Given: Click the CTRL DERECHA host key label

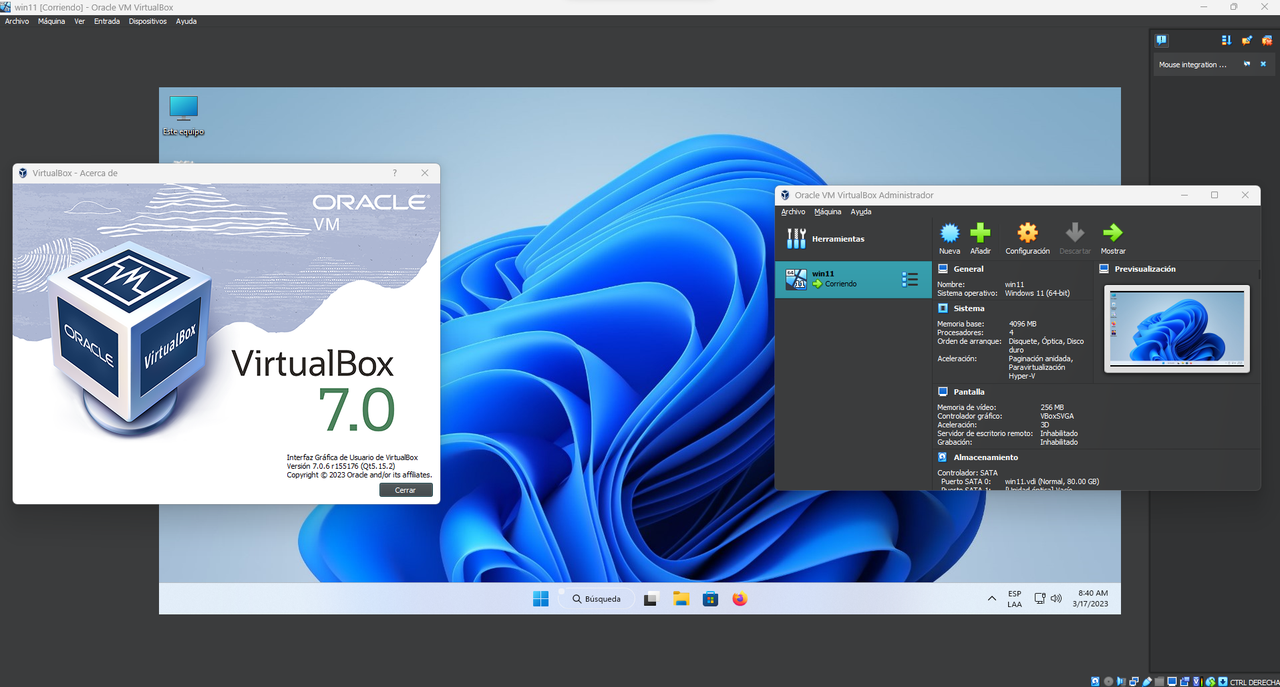Looking at the screenshot, I should [x=1255, y=682].
